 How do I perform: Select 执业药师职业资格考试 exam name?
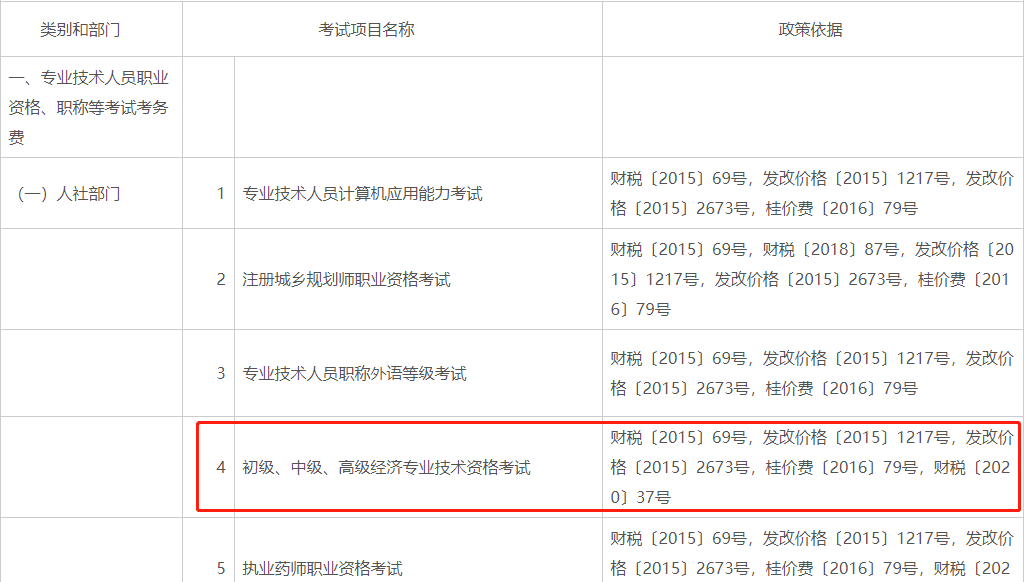[322, 568]
